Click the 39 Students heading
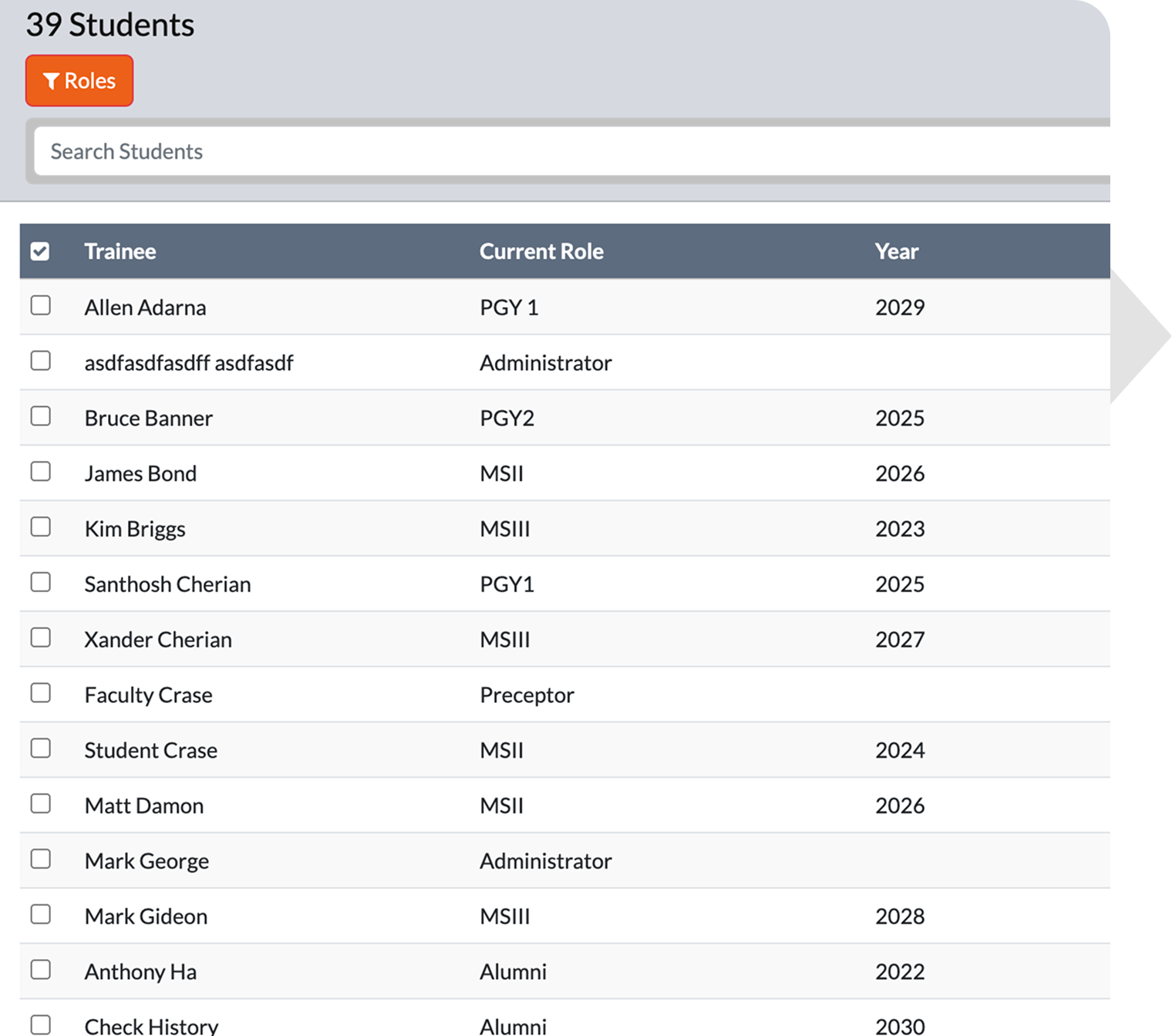1172x1036 pixels. pos(109,25)
